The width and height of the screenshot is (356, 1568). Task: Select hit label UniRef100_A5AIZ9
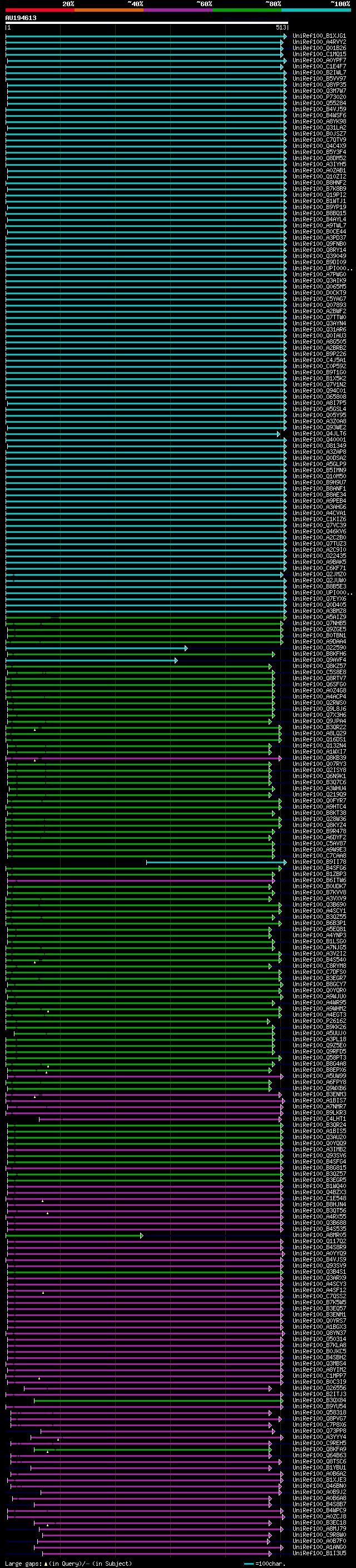coord(319,617)
